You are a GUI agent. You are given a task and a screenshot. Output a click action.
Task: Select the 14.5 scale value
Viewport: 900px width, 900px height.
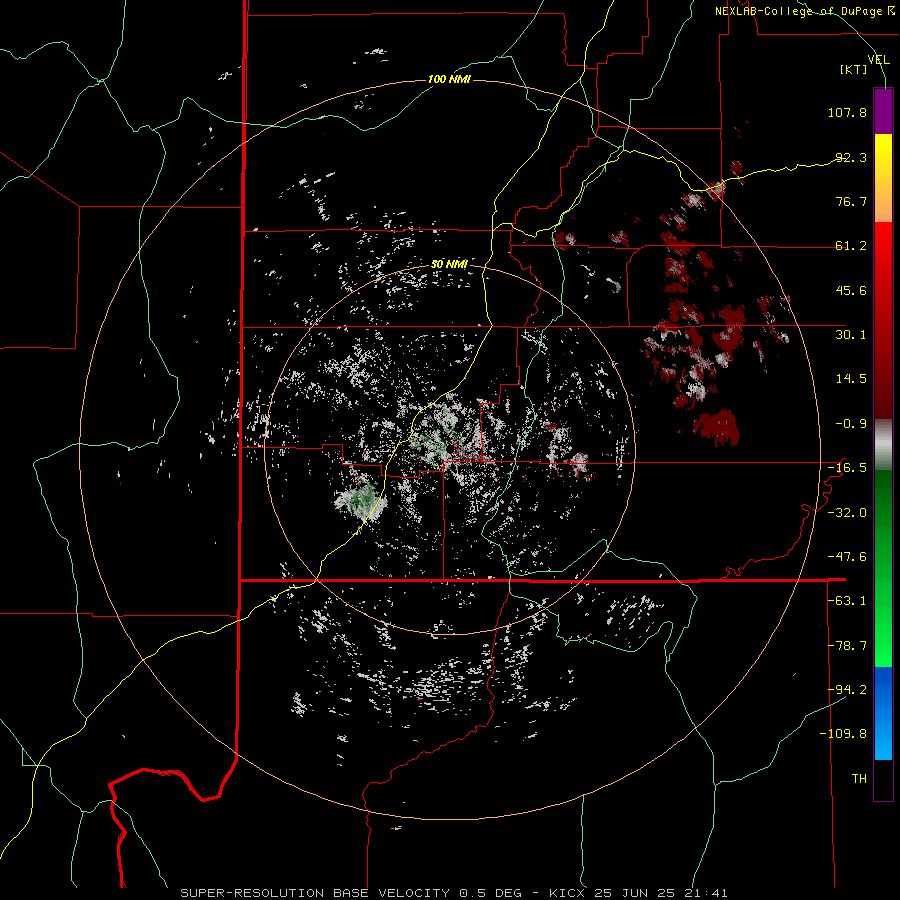pos(851,379)
